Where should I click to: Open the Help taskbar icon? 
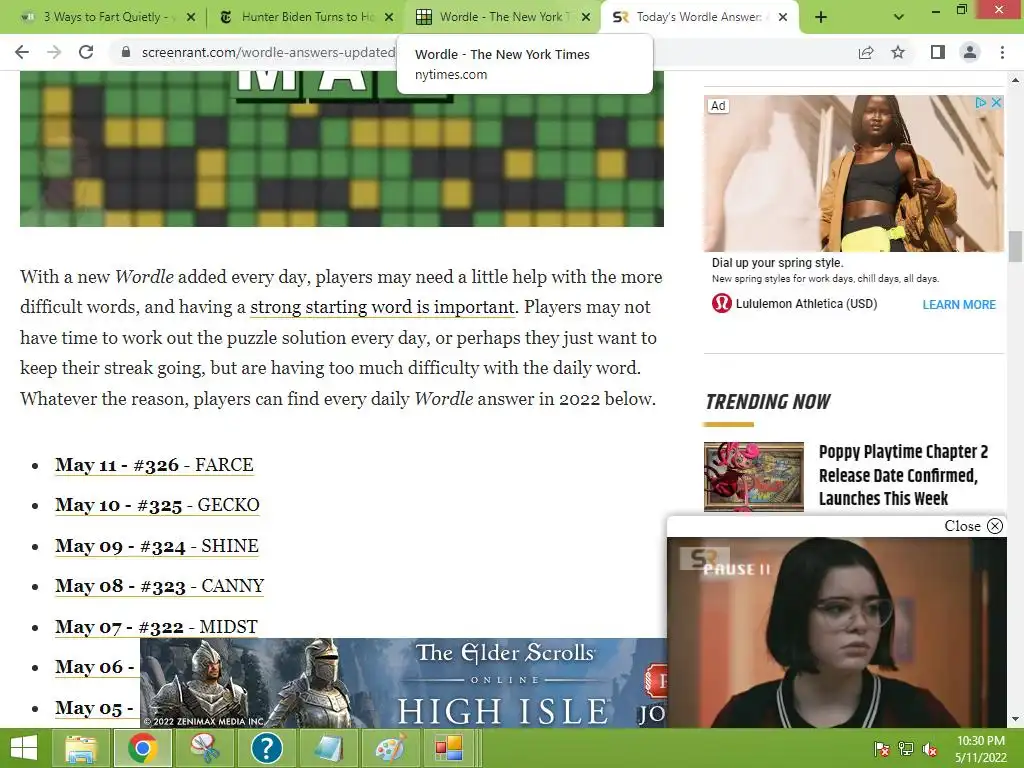[x=266, y=748]
